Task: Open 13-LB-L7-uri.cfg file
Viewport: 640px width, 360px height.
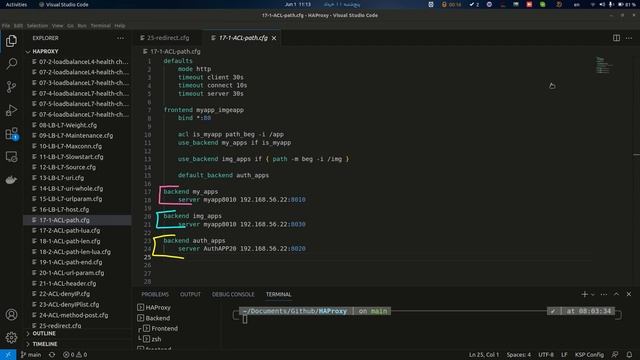Action: tap(61, 178)
